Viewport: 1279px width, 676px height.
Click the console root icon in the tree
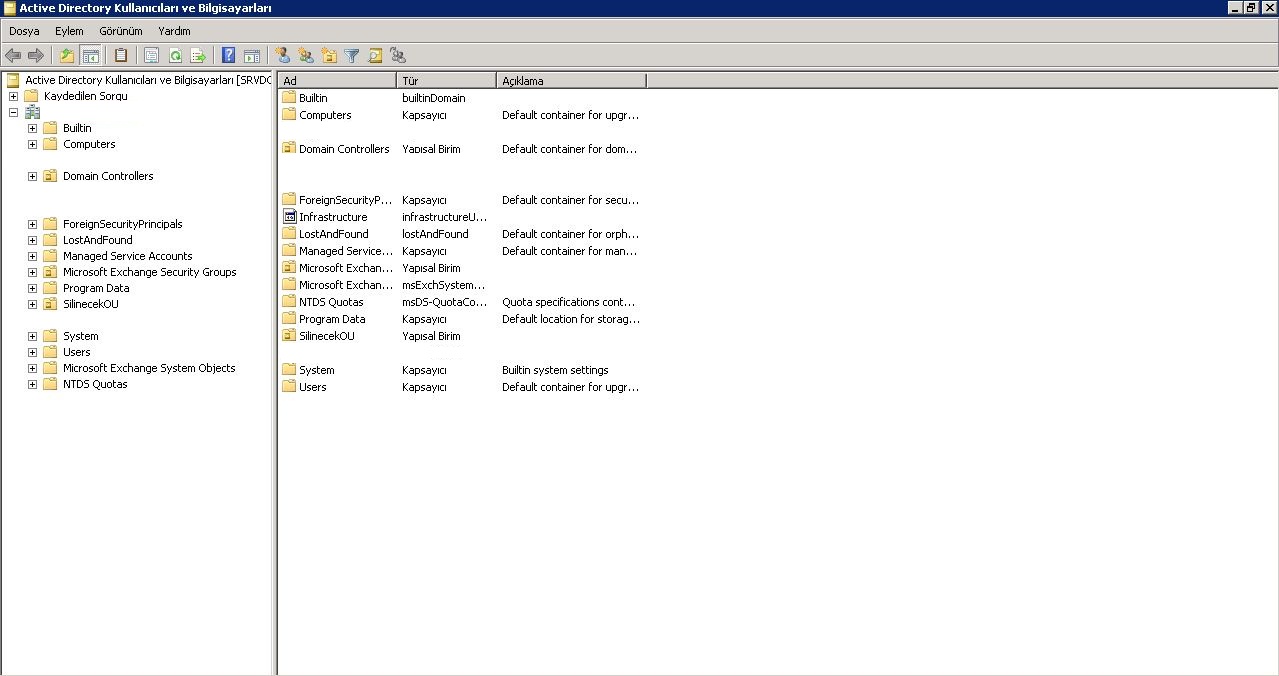pyautogui.click(x=12, y=80)
